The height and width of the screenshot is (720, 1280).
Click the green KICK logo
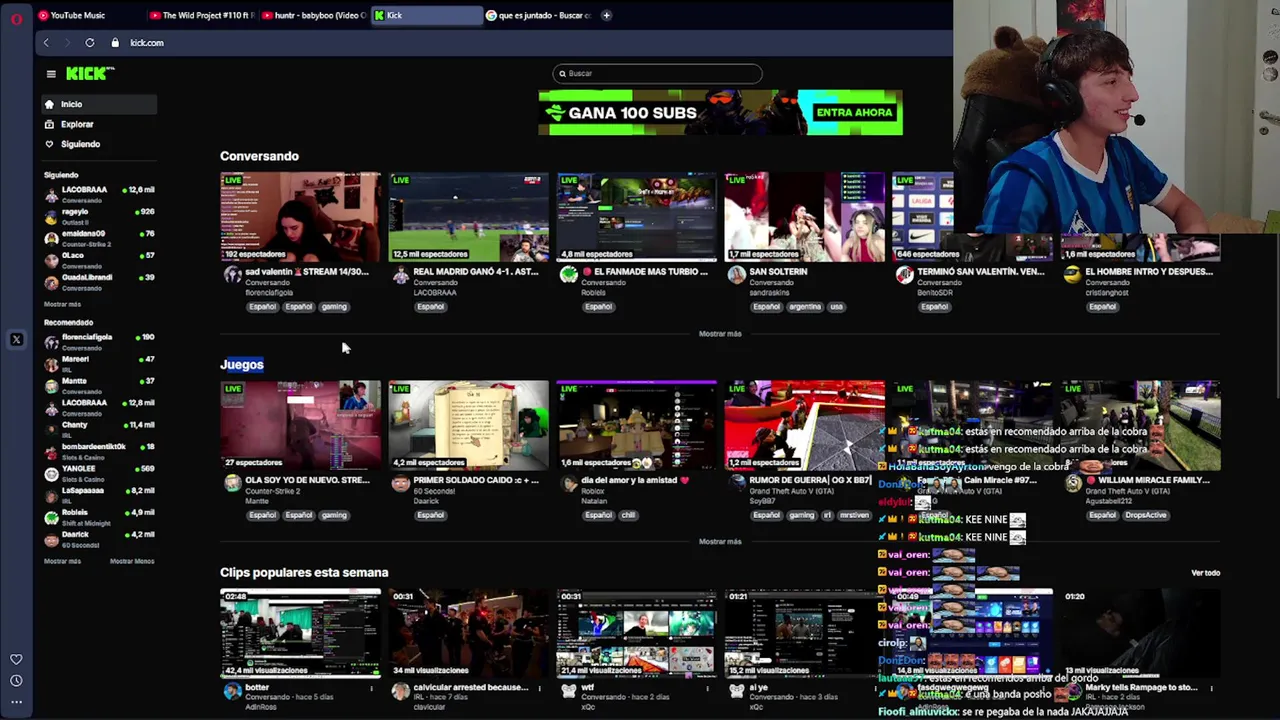click(x=90, y=73)
